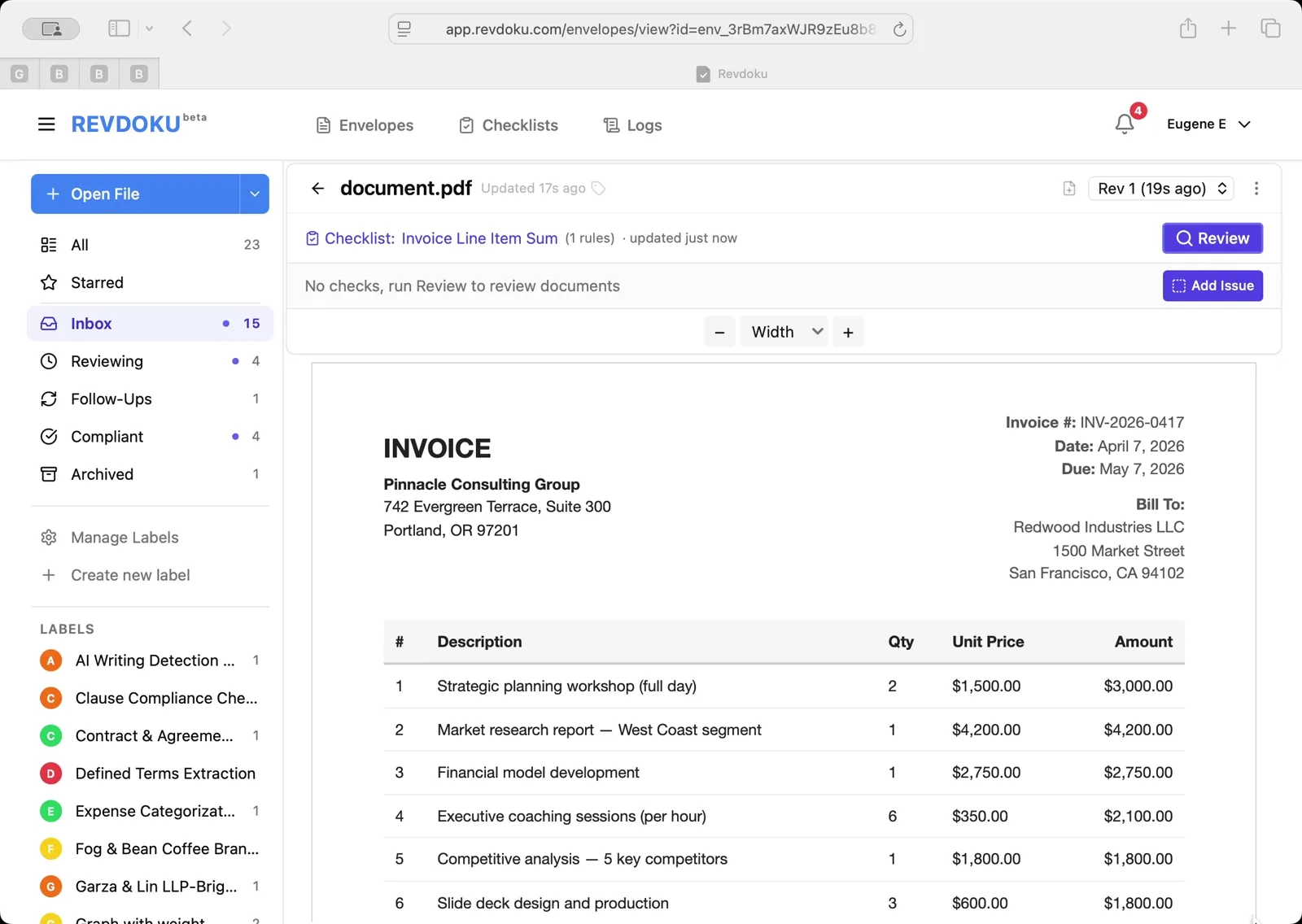Screen dimensions: 1302x924
Task: Select the Inbox filter showing 15 items
Action: pyautogui.click(x=91, y=323)
